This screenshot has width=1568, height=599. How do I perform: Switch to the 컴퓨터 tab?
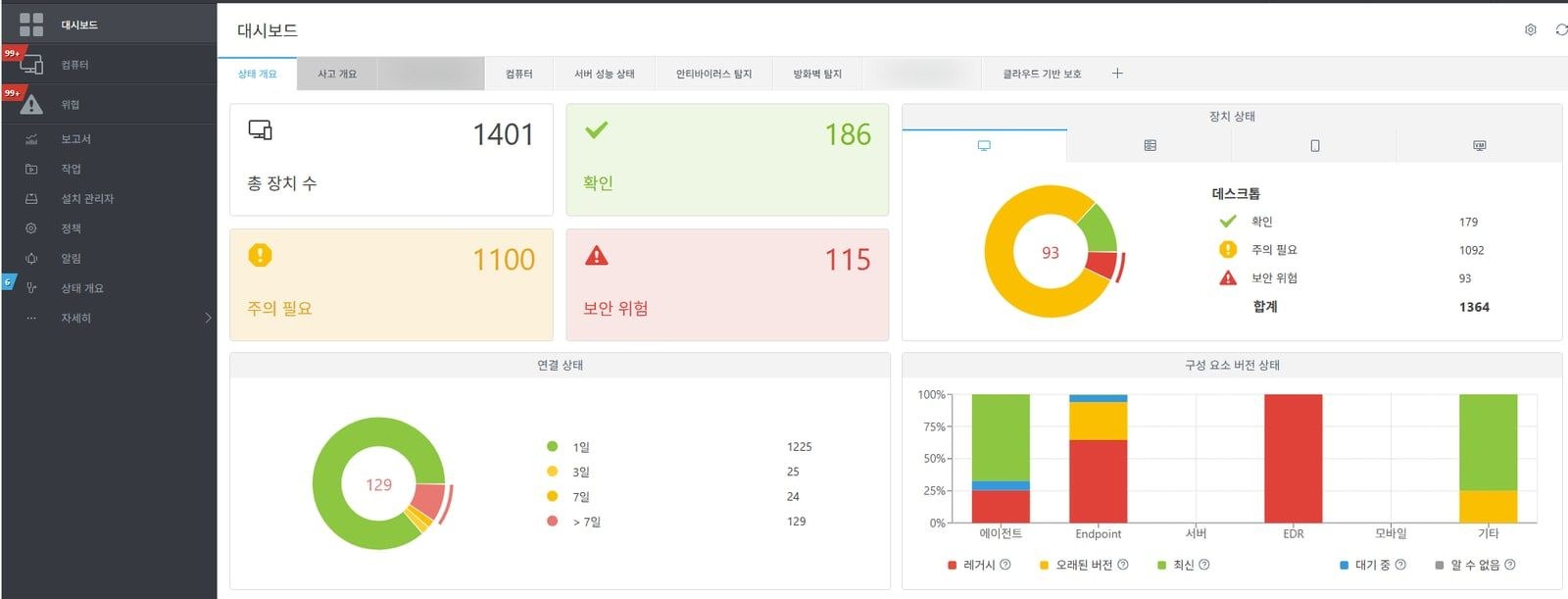[519, 74]
